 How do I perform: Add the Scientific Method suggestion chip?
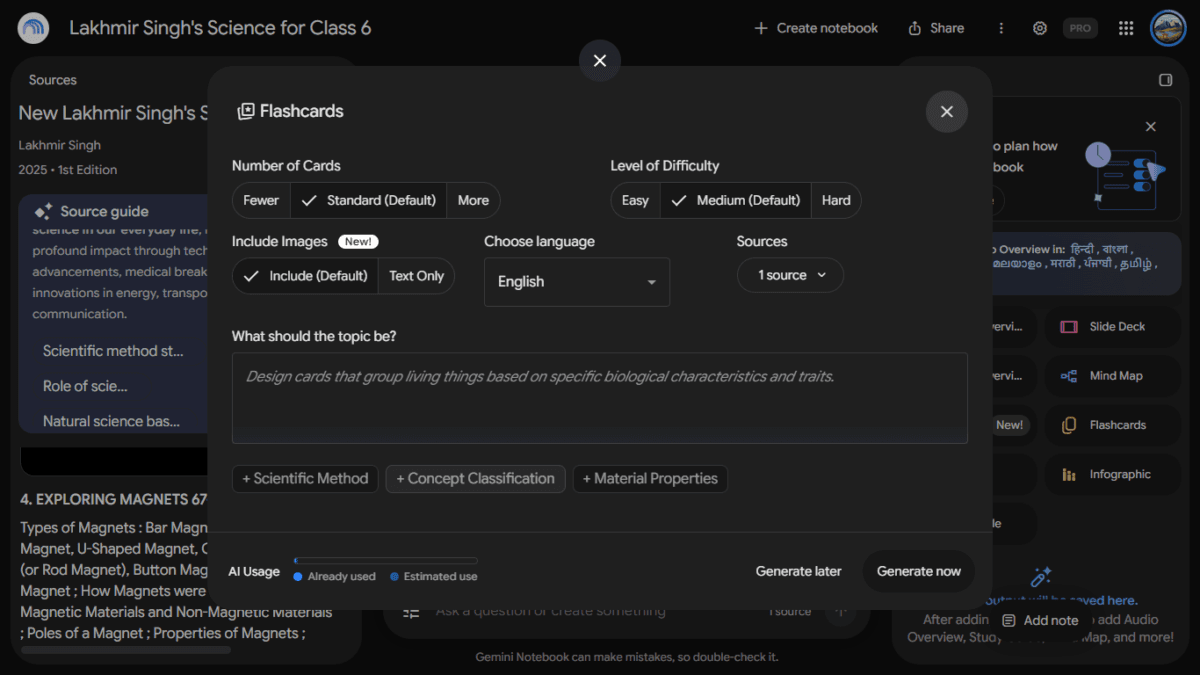pos(305,479)
